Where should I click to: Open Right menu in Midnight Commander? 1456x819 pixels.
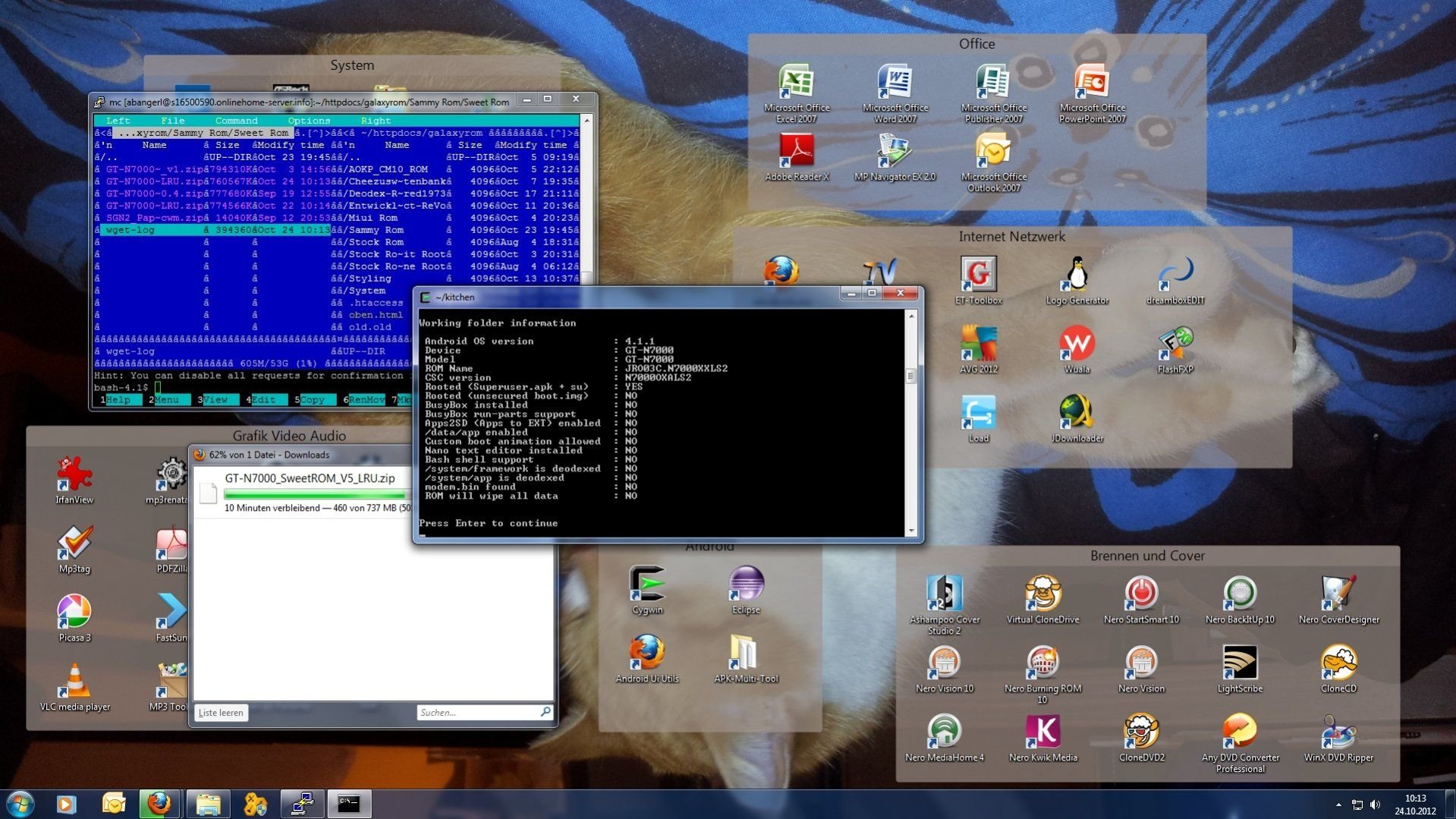point(376,121)
